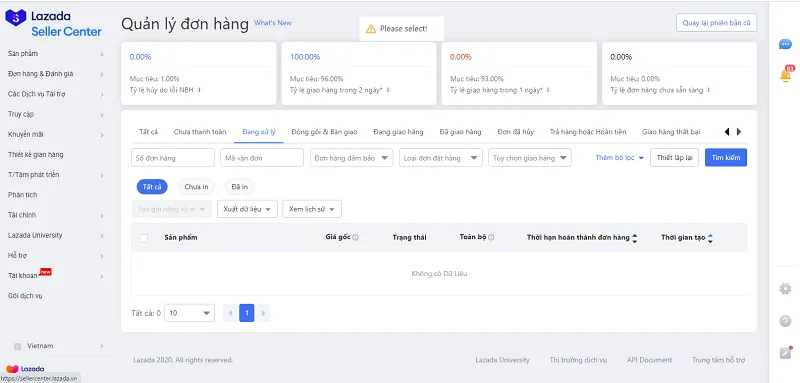Click the Lazada Seller Center logo
Image resolution: width=800 pixels, height=383 pixels.
click(x=53, y=23)
